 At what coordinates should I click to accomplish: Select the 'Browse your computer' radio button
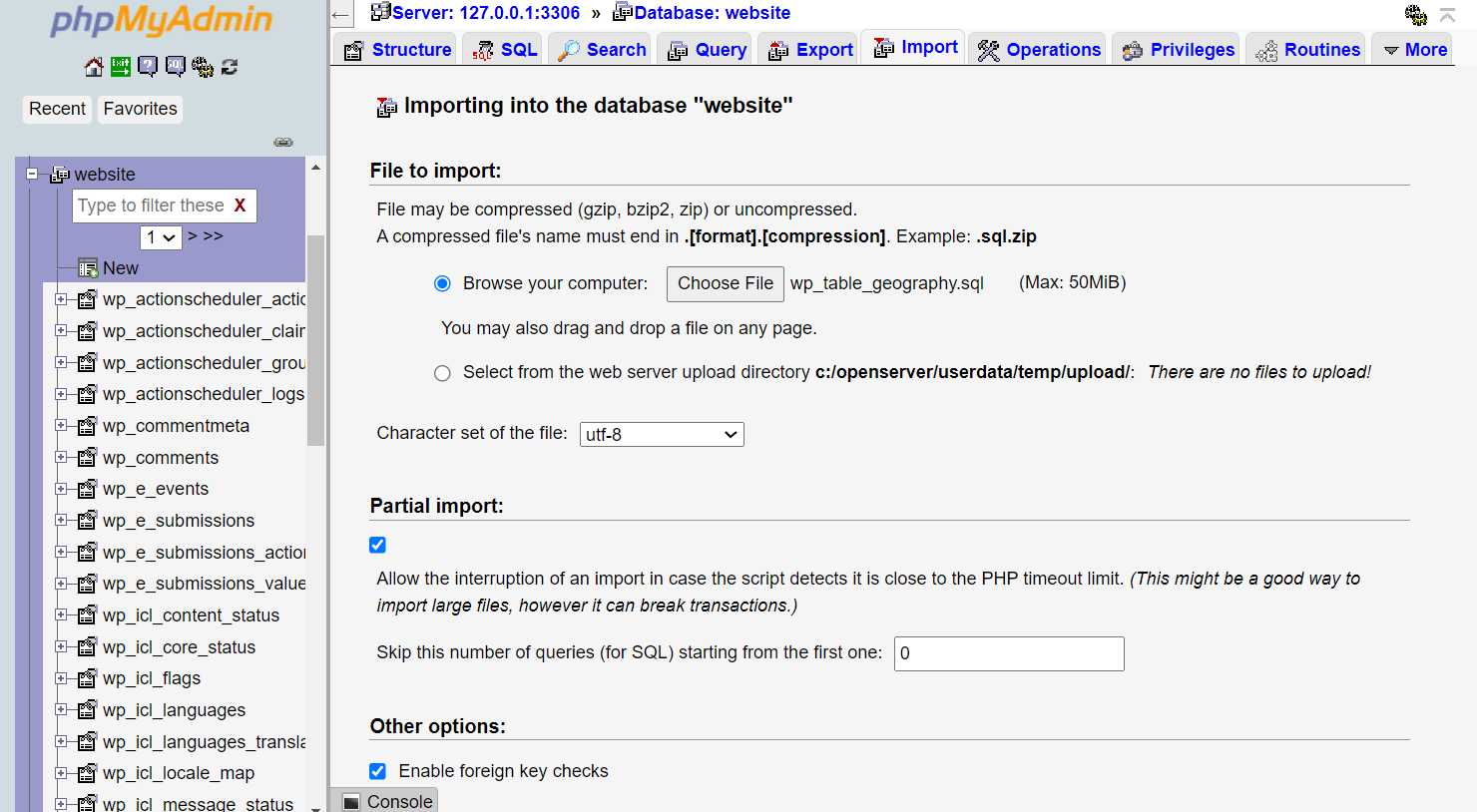(x=442, y=284)
